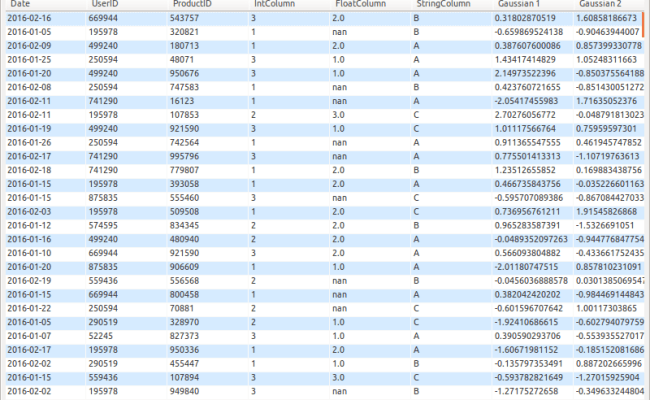
Task: Select ProductID cell 320821
Action: coord(184,32)
